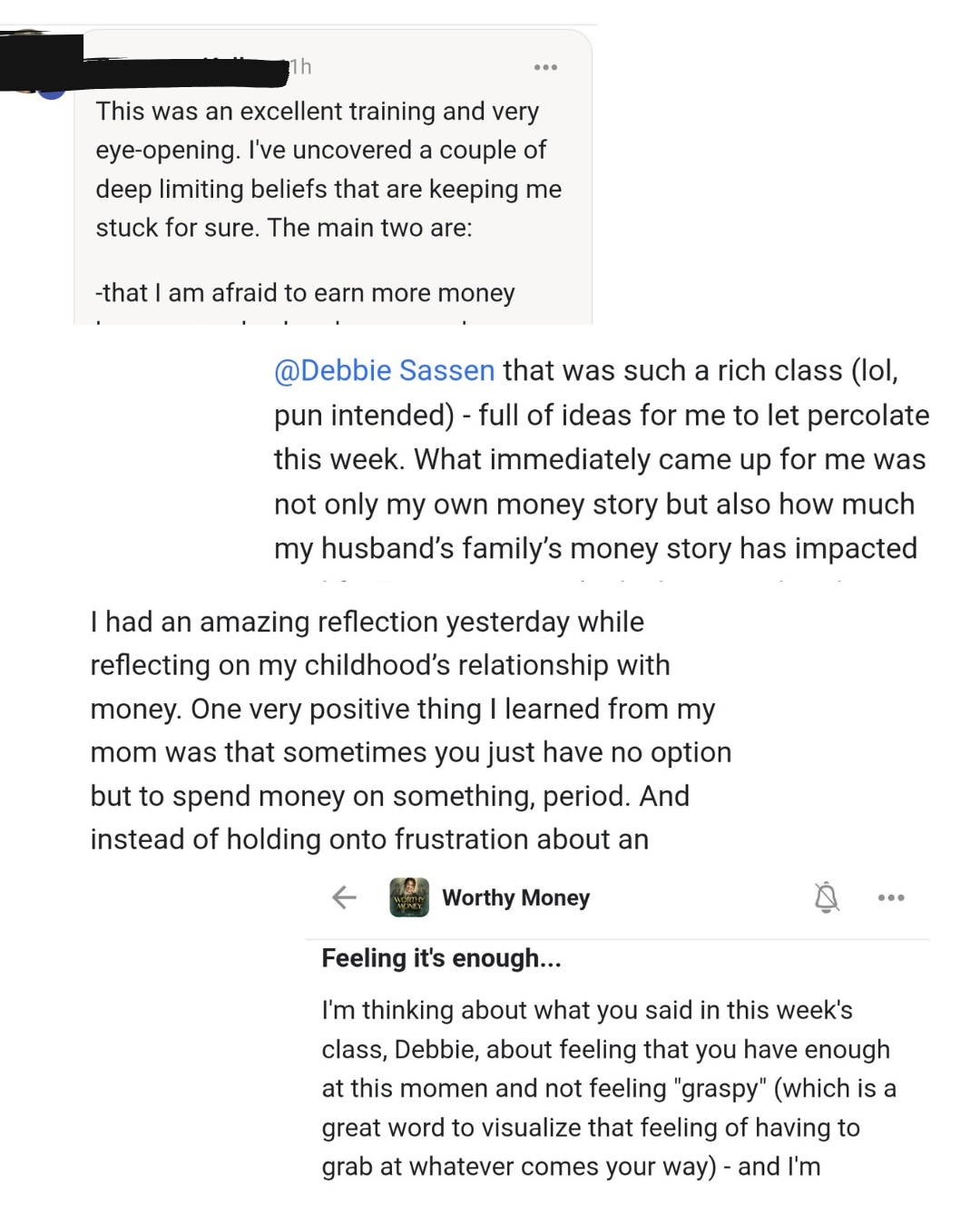980x1225 pixels.
Task: Open the three-dot menu on the training comment
Action: [545, 67]
